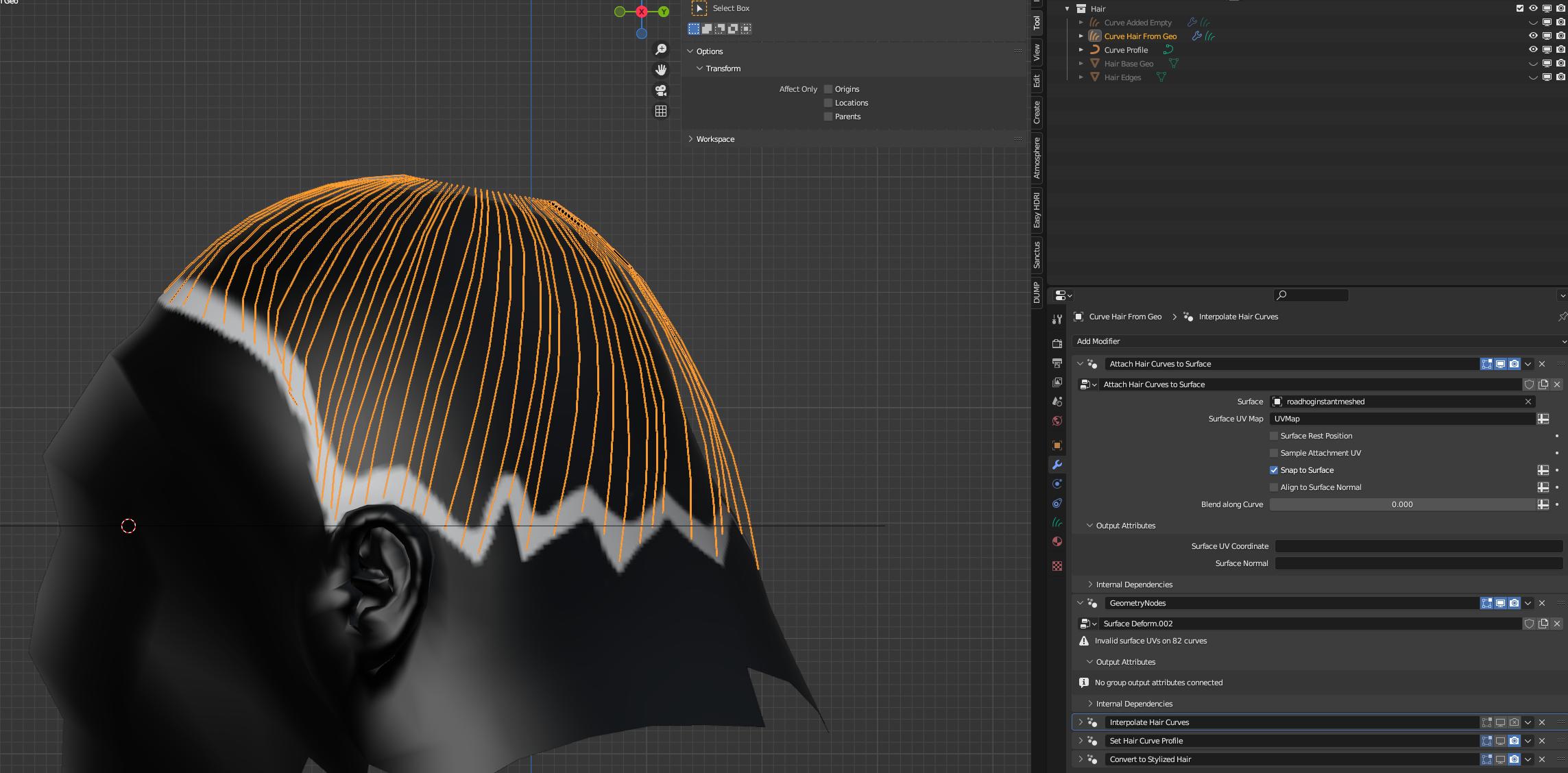Open the Texture properties checker icon
The height and width of the screenshot is (773, 1568).
click(1058, 566)
